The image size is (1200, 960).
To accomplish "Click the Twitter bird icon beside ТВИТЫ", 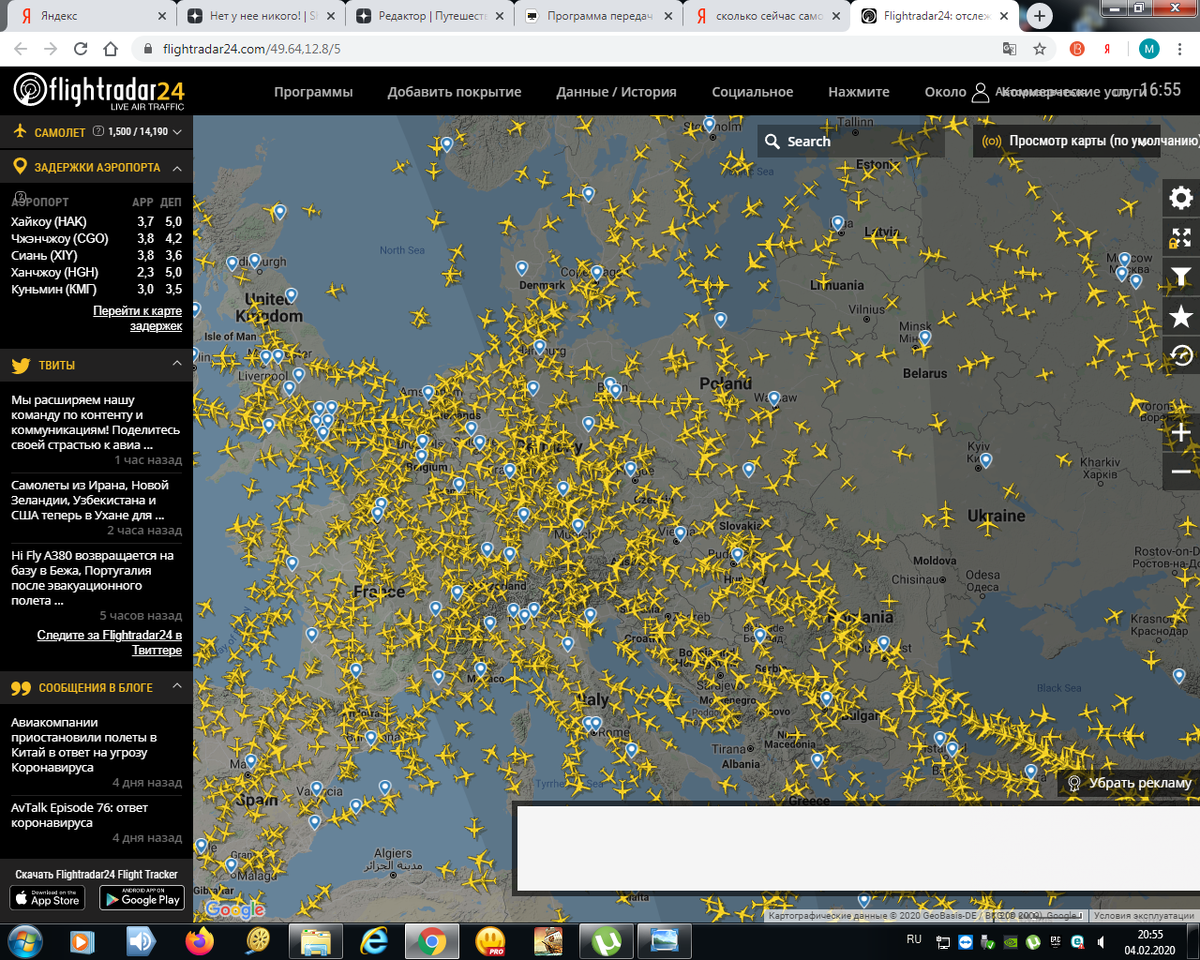I will 20,365.
